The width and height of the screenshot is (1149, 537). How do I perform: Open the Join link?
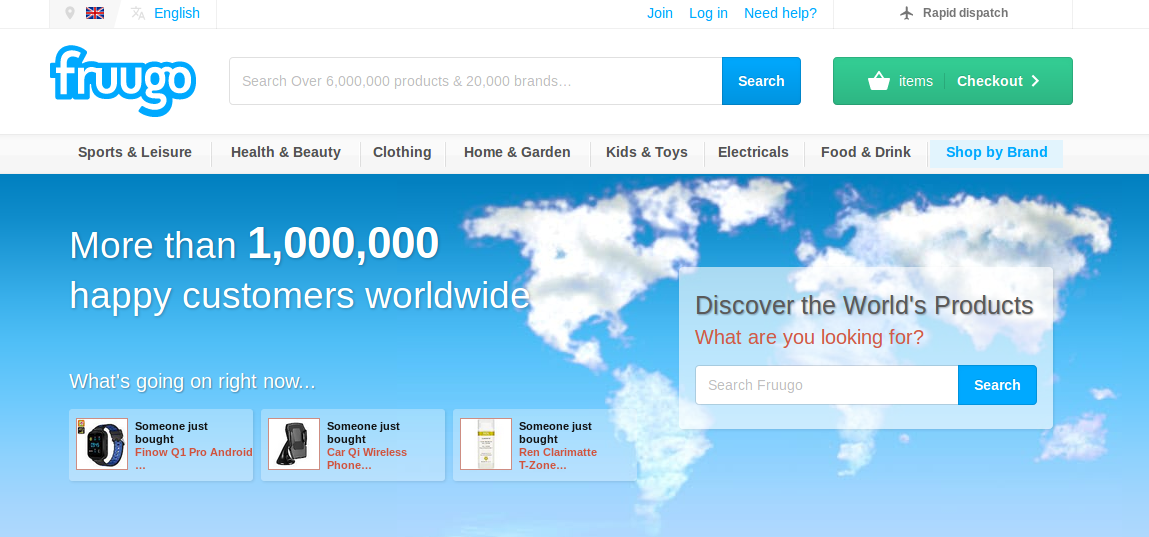(660, 13)
